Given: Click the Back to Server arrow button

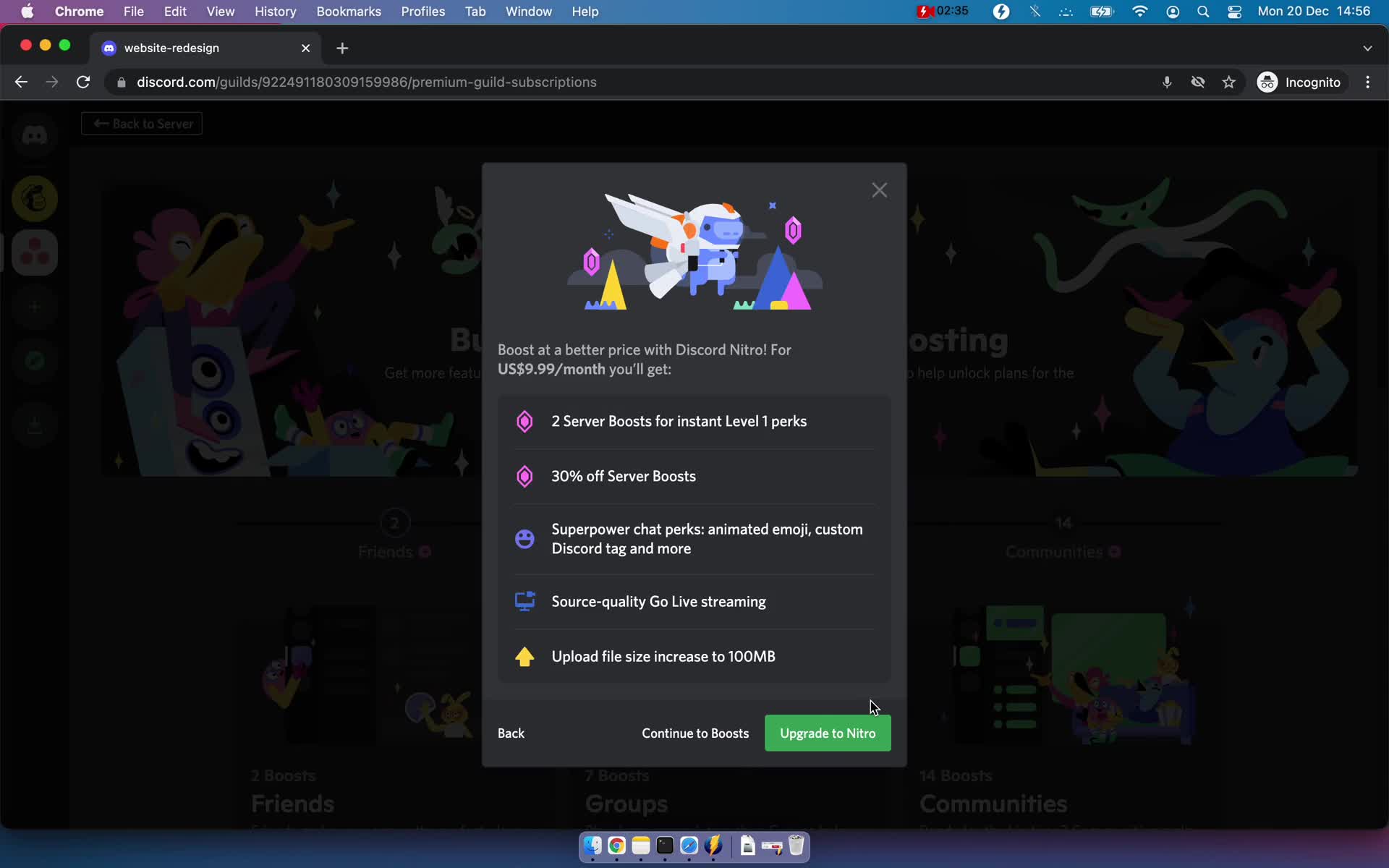Looking at the screenshot, I should pyautogui.click(x=143, y=123).
